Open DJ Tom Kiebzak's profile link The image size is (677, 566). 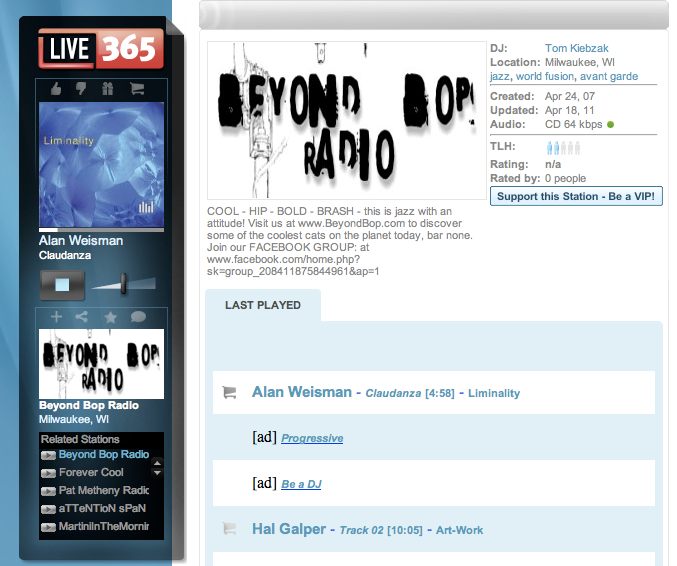coord(576,48)
